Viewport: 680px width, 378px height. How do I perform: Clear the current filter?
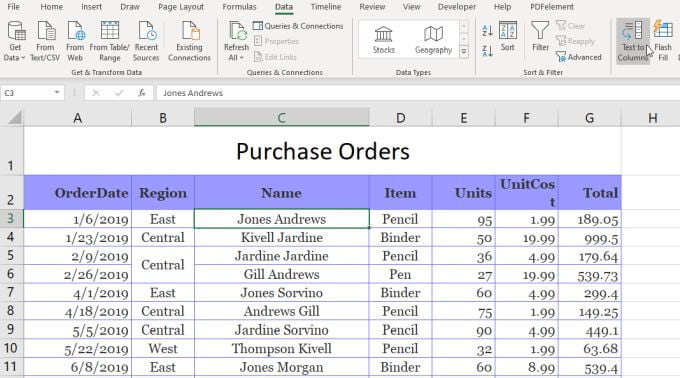pyautogui.click(x=571, y=26)
